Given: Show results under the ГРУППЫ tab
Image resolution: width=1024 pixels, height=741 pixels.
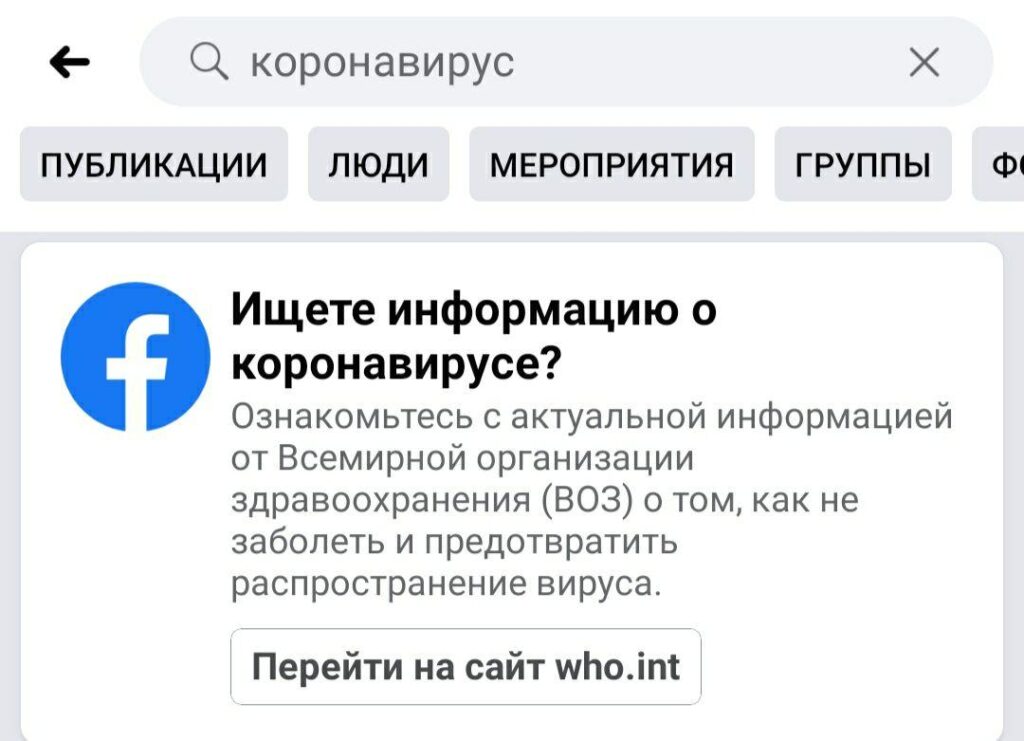Looking at the screenshot, I should pyautogui.click(x=862, y=164).
